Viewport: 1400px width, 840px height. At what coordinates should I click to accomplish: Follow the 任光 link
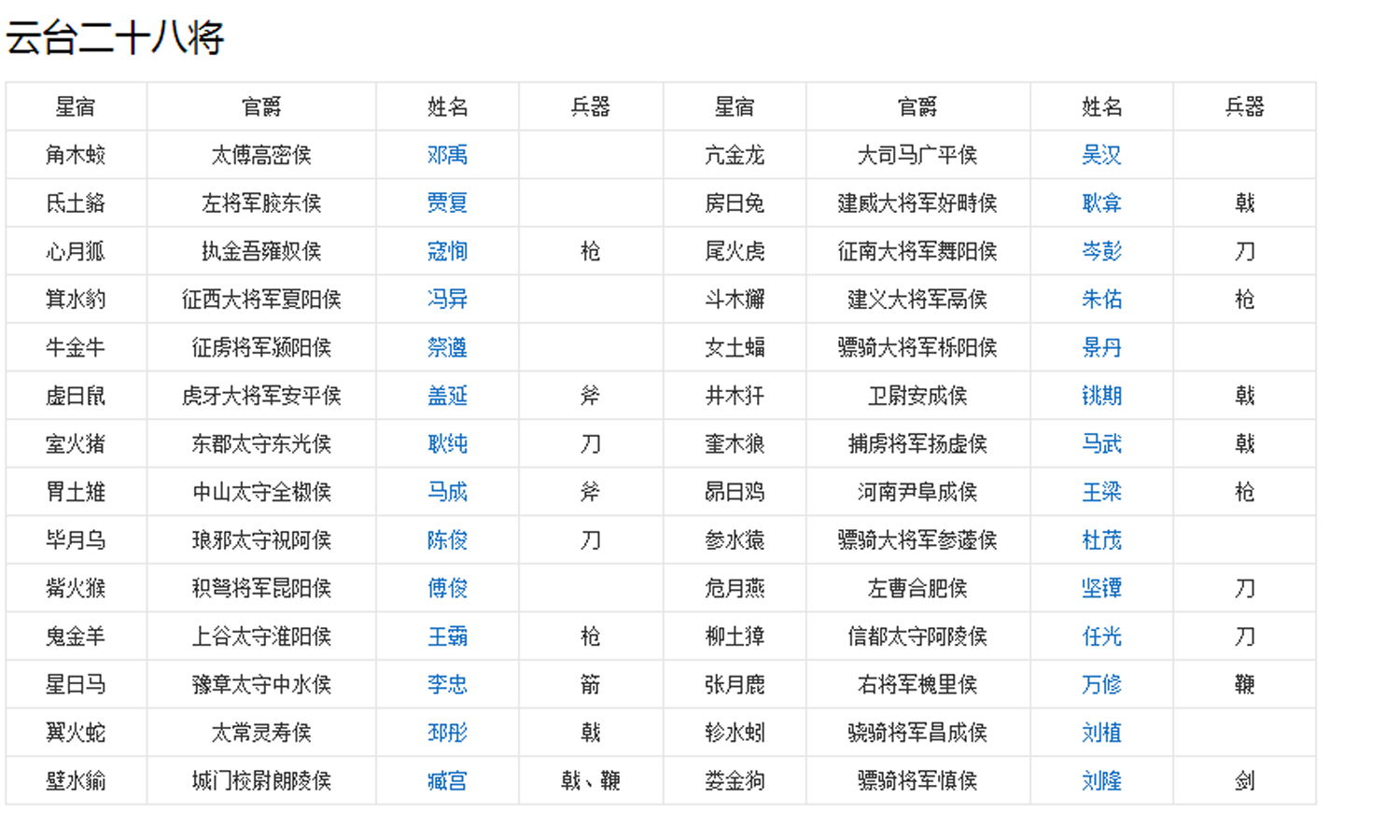pos(1101,637)
